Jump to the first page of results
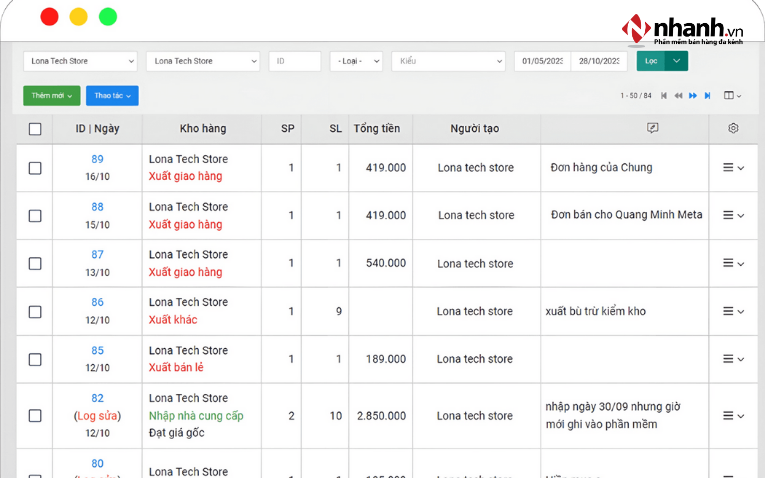Image resolution: width=765 pixels, height=478 pixels. [665, 96]
